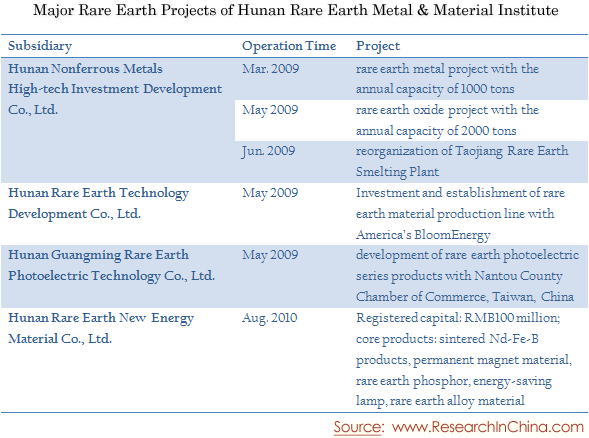
Task: Click the rare earth metal project cell
Action: point(447,79)
